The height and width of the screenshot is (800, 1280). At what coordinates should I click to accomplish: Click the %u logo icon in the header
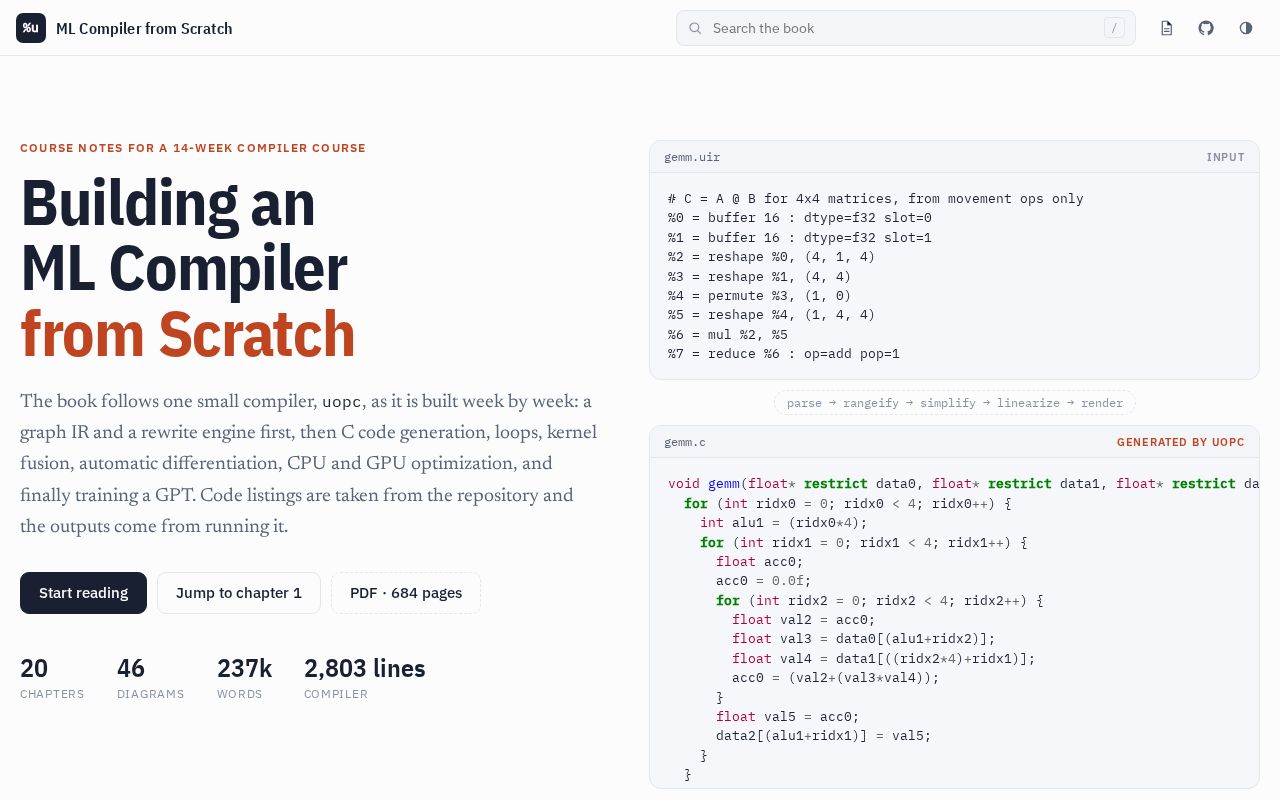31,28
